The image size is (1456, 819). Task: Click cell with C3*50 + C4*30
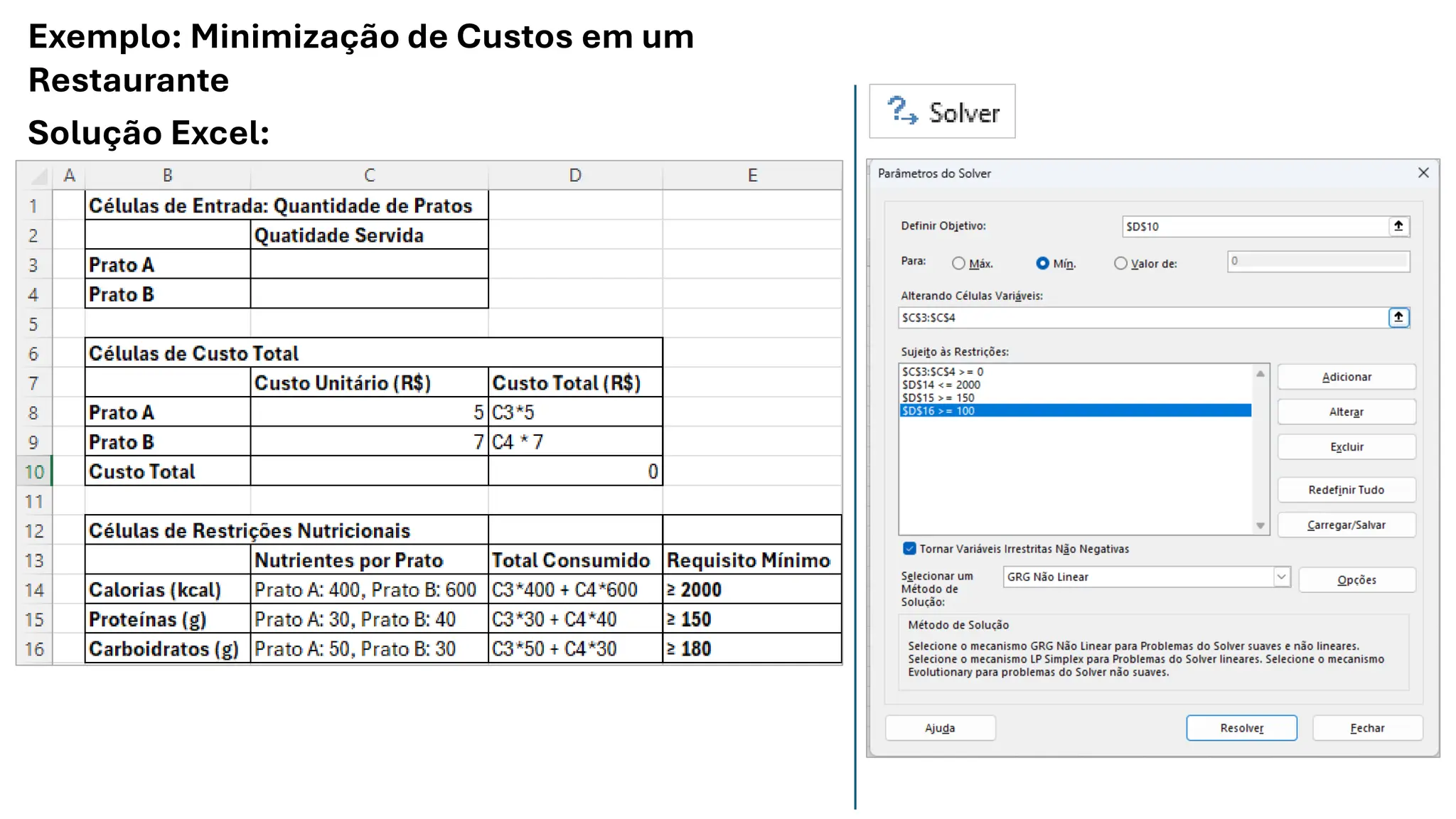click(x=575, y=649)
